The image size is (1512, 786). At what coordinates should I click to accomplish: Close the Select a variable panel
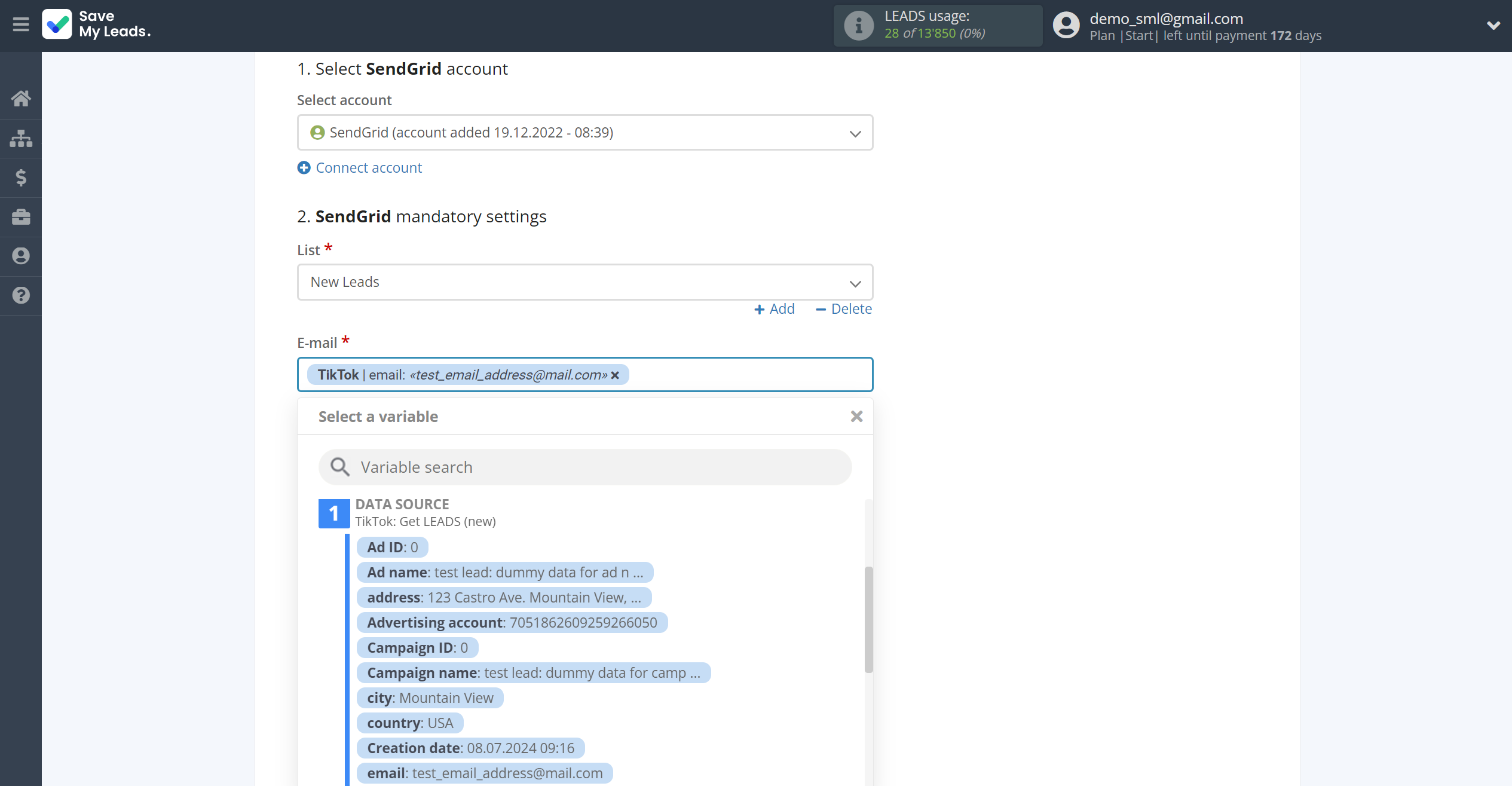point(856,417)
